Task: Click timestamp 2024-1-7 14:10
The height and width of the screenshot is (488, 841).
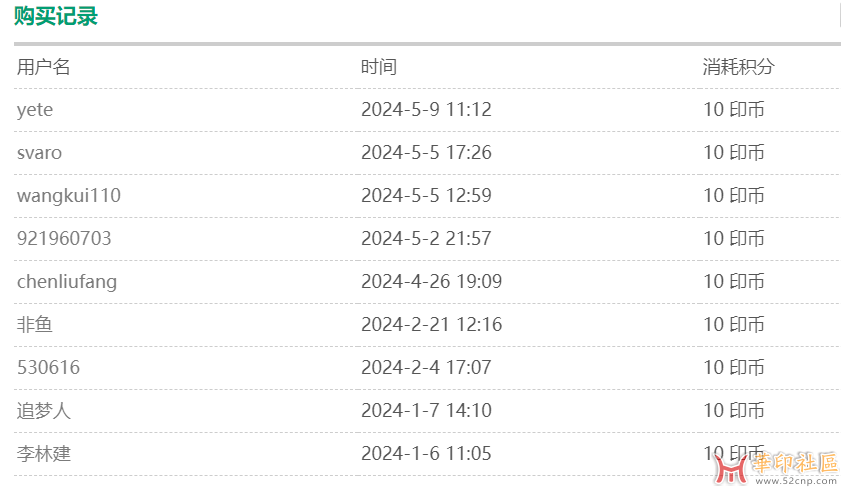Action: (x=426, y=411)
